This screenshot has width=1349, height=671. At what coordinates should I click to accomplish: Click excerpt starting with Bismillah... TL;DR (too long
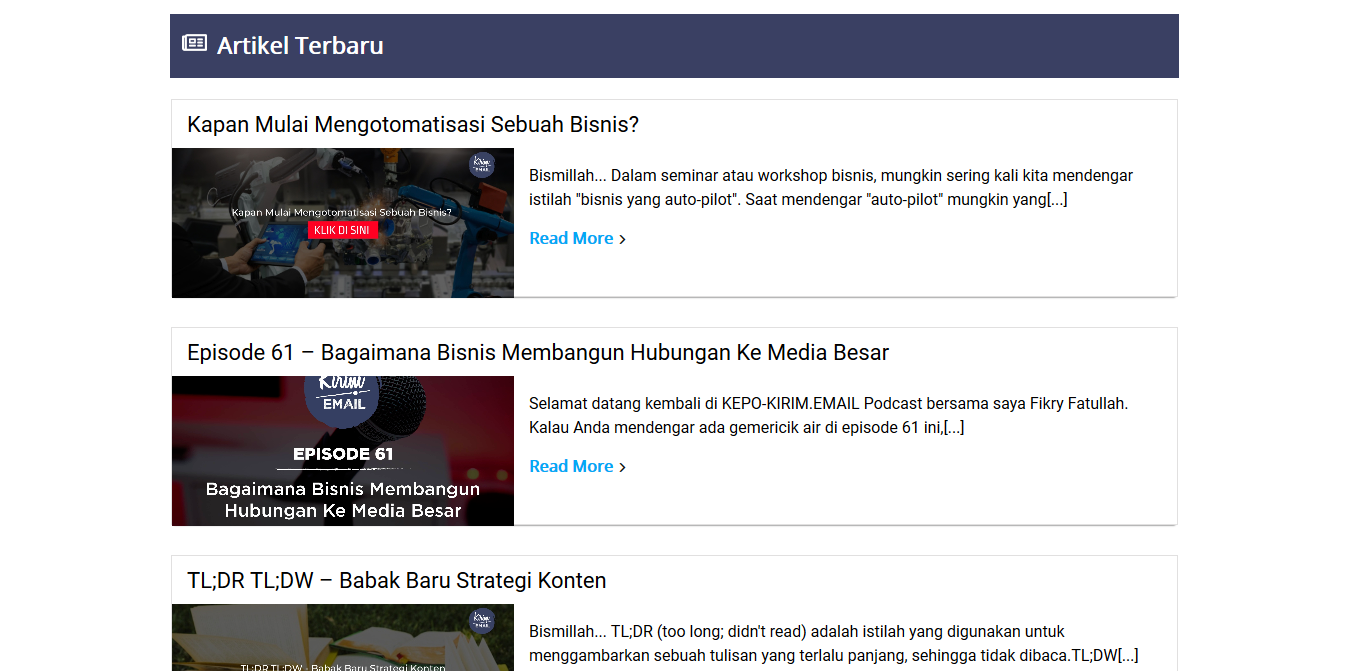[833, 643]
